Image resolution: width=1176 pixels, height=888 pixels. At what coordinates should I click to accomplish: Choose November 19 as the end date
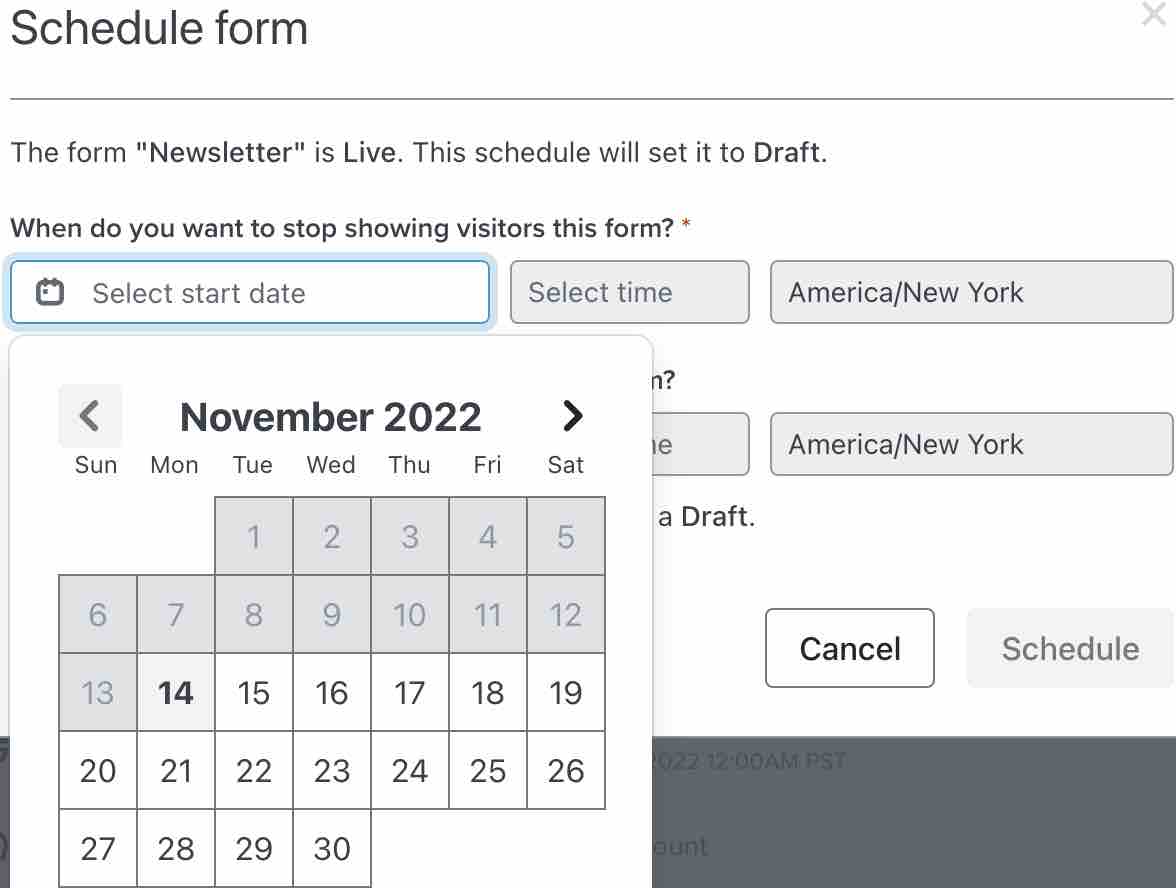(x=565, y=692)
